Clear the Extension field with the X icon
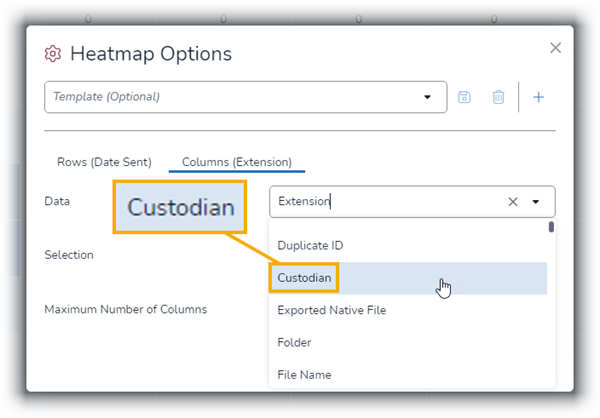The image size is (600, 418). (513, 202)
